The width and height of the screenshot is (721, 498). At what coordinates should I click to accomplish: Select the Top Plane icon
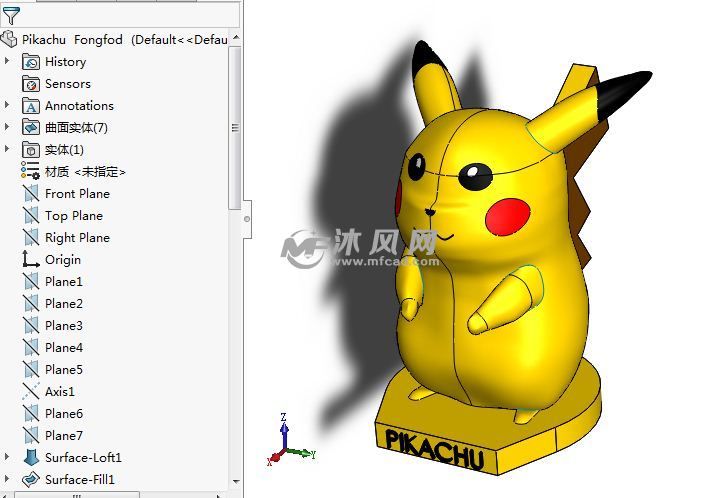pos(31,216)
